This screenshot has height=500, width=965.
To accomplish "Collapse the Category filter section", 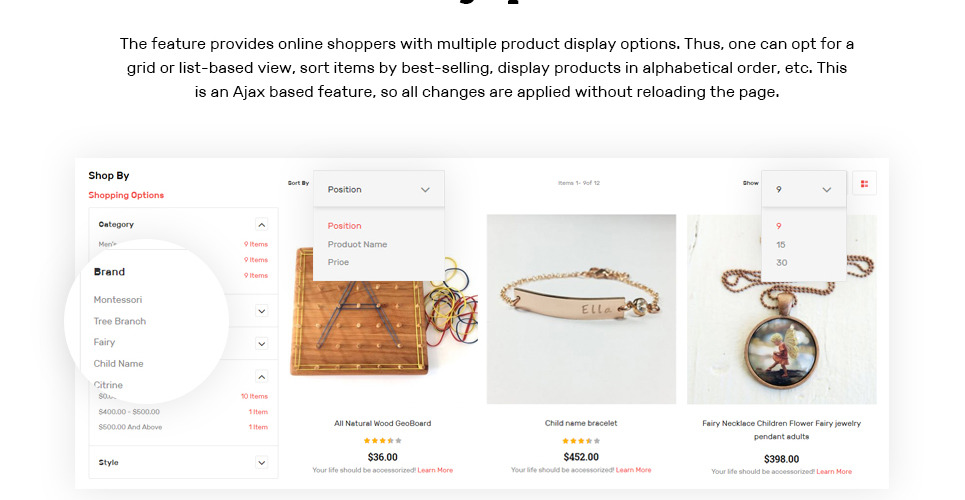I will click(x=261, y=225).
